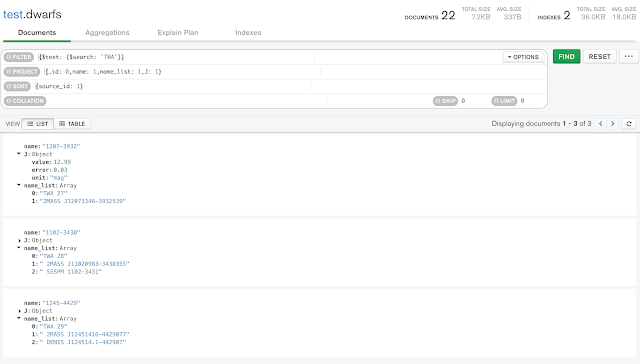
Task: Click the PROJECT info label
Action: [x=22, y=72]
